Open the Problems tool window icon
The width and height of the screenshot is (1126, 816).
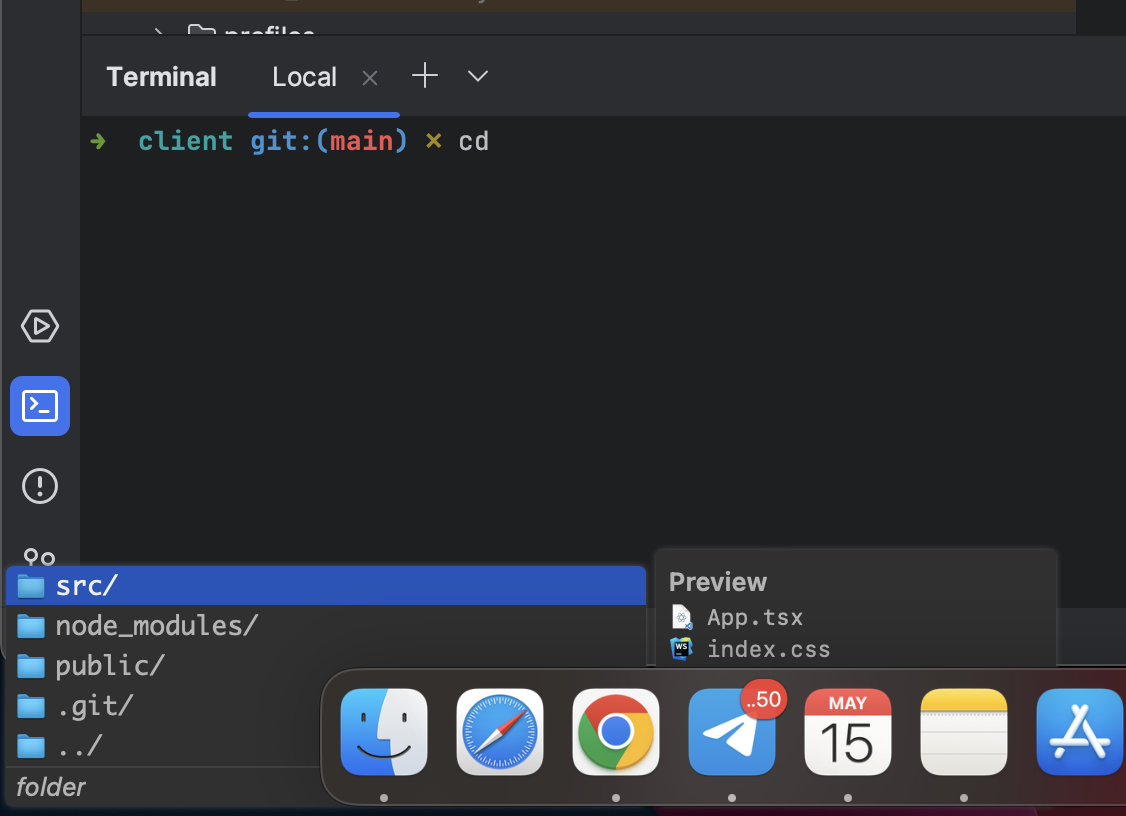[39, 486]
